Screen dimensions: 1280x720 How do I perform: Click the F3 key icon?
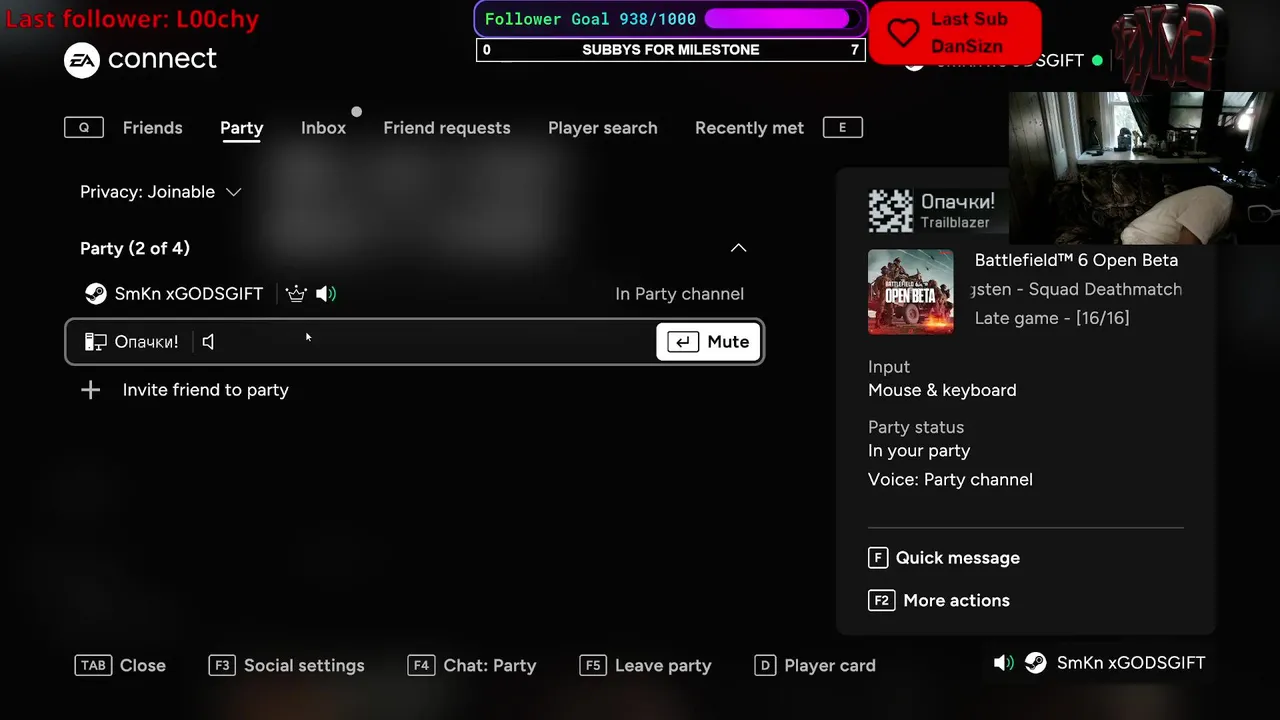(222, 666)
